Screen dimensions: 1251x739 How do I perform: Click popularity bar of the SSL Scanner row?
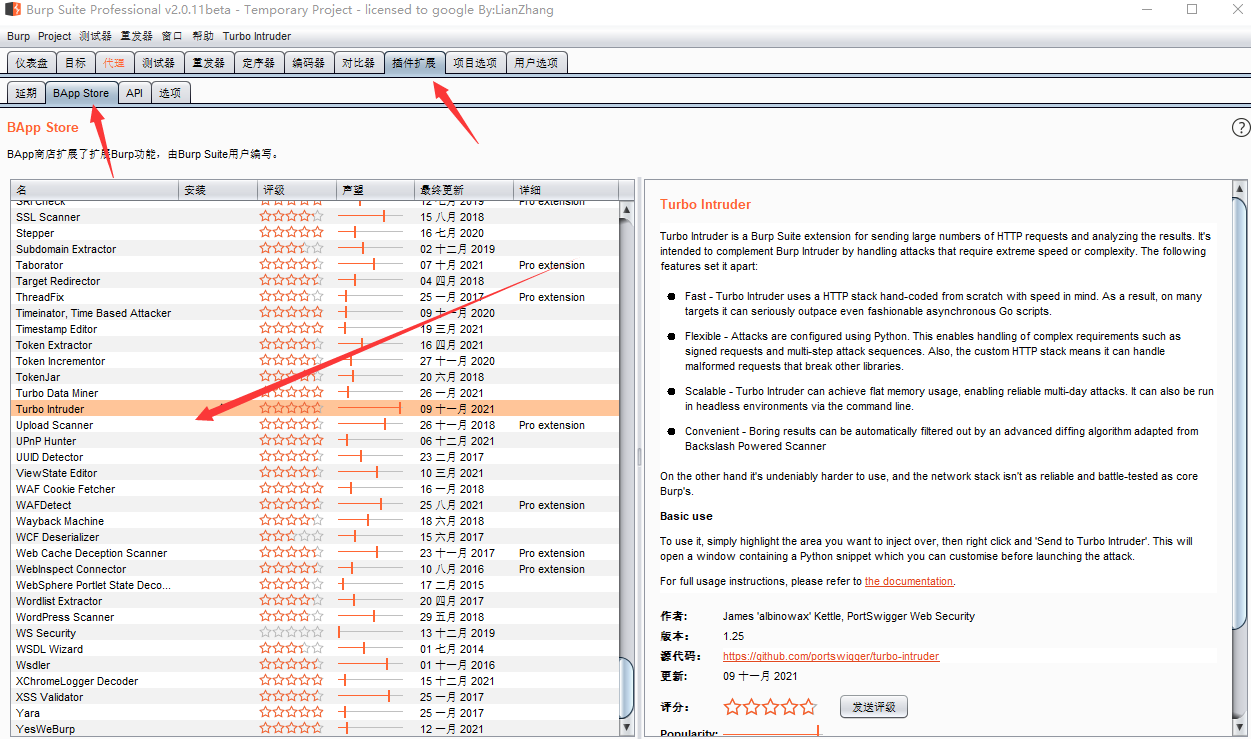tap(370, 217)
